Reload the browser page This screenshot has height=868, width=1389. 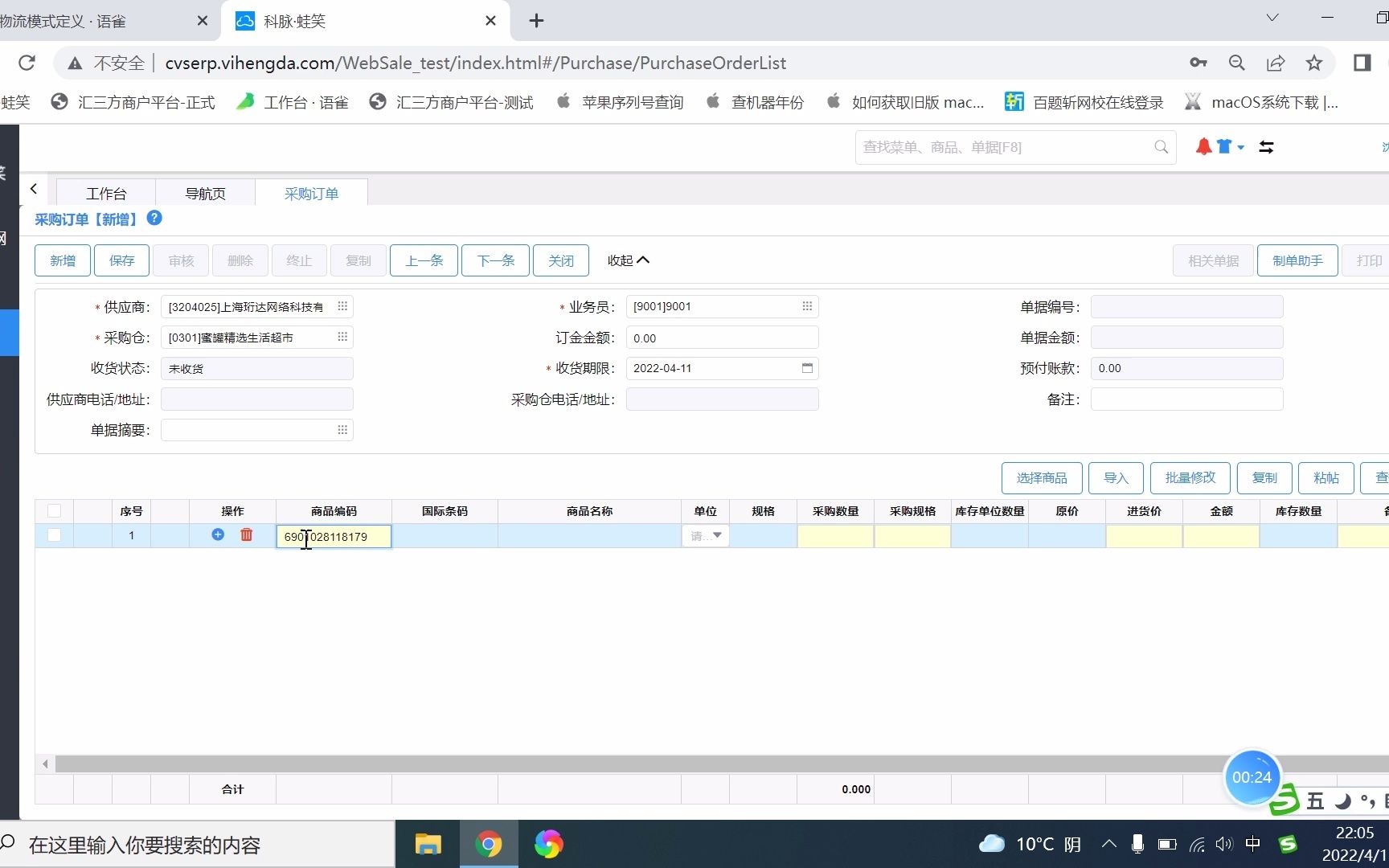(x=27, y=63)
